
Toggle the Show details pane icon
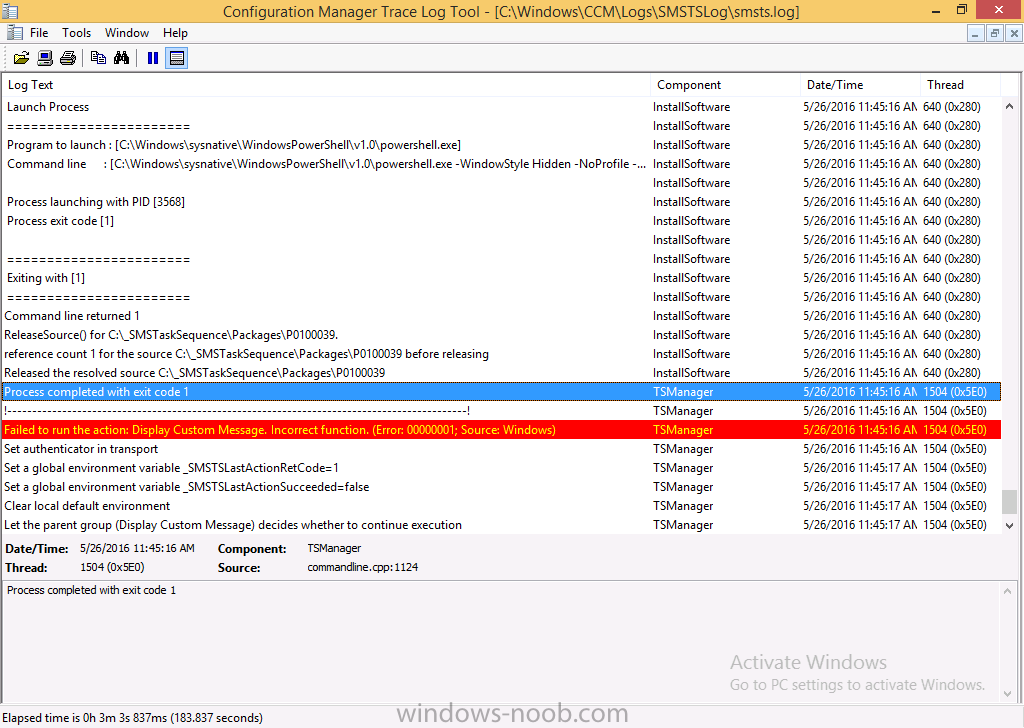click(x=176, y=58)
